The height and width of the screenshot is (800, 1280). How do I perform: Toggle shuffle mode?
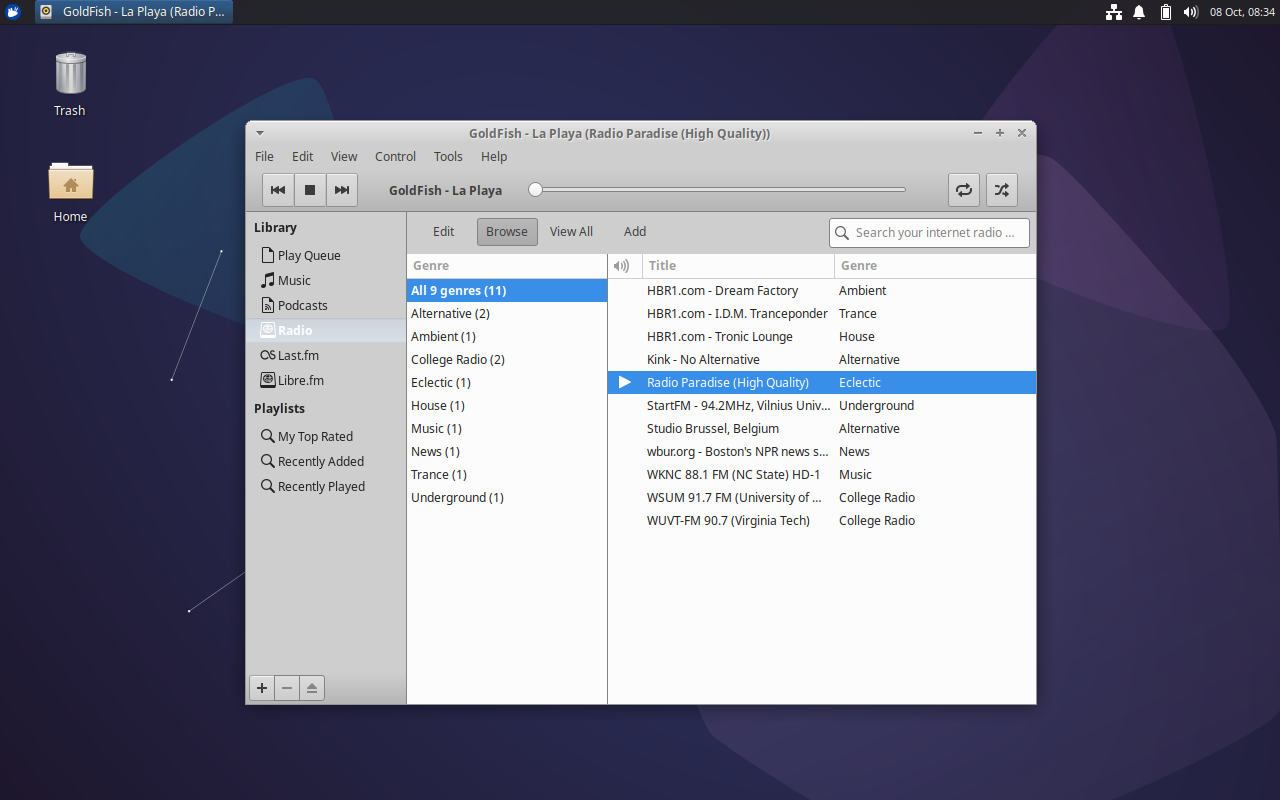click(x=1002, y=190)
